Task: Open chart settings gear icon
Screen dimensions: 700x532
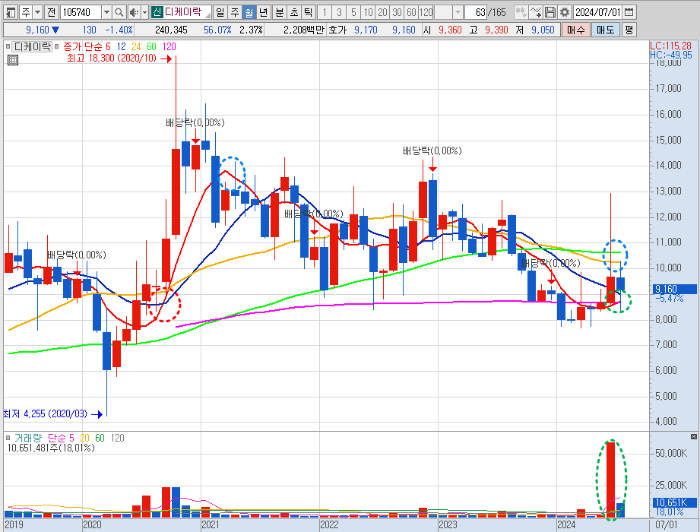Action: coord(565,12)
